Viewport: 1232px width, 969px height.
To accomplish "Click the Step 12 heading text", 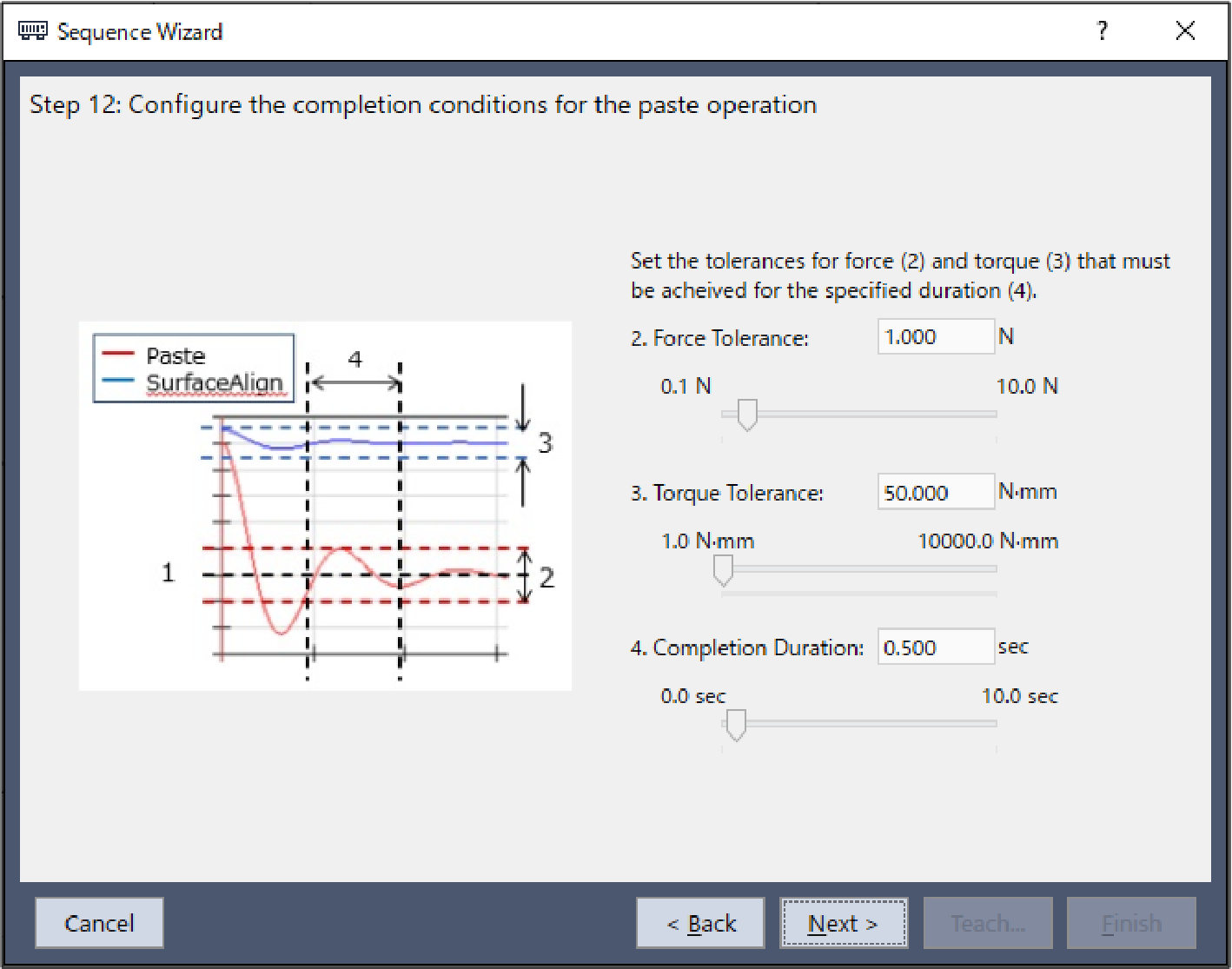I will click(x=423, y=105).
